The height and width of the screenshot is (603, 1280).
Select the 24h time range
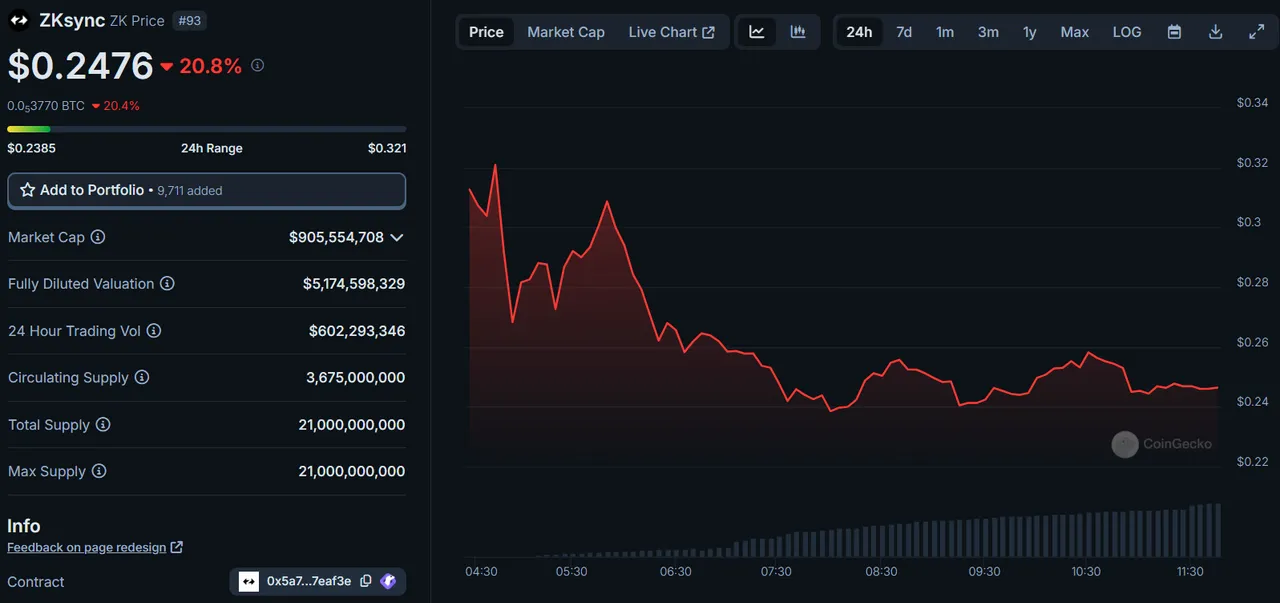(x=859, y=32)
